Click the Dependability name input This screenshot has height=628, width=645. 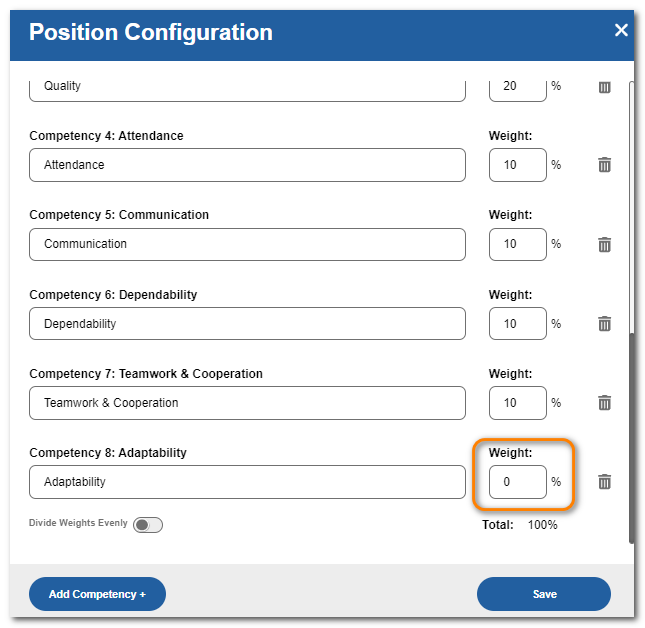pos(247,324)
